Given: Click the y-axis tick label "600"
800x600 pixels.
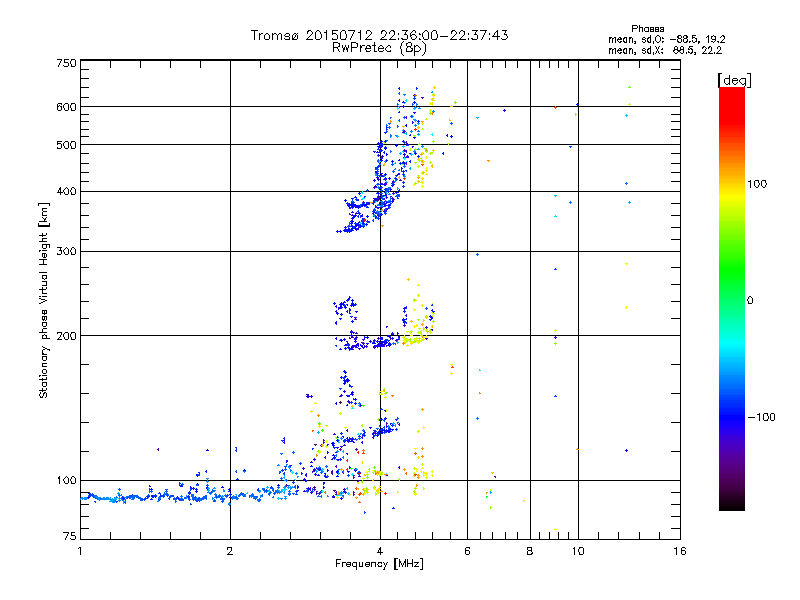Looking at the screenshot, I should click(x=66, y=107).
